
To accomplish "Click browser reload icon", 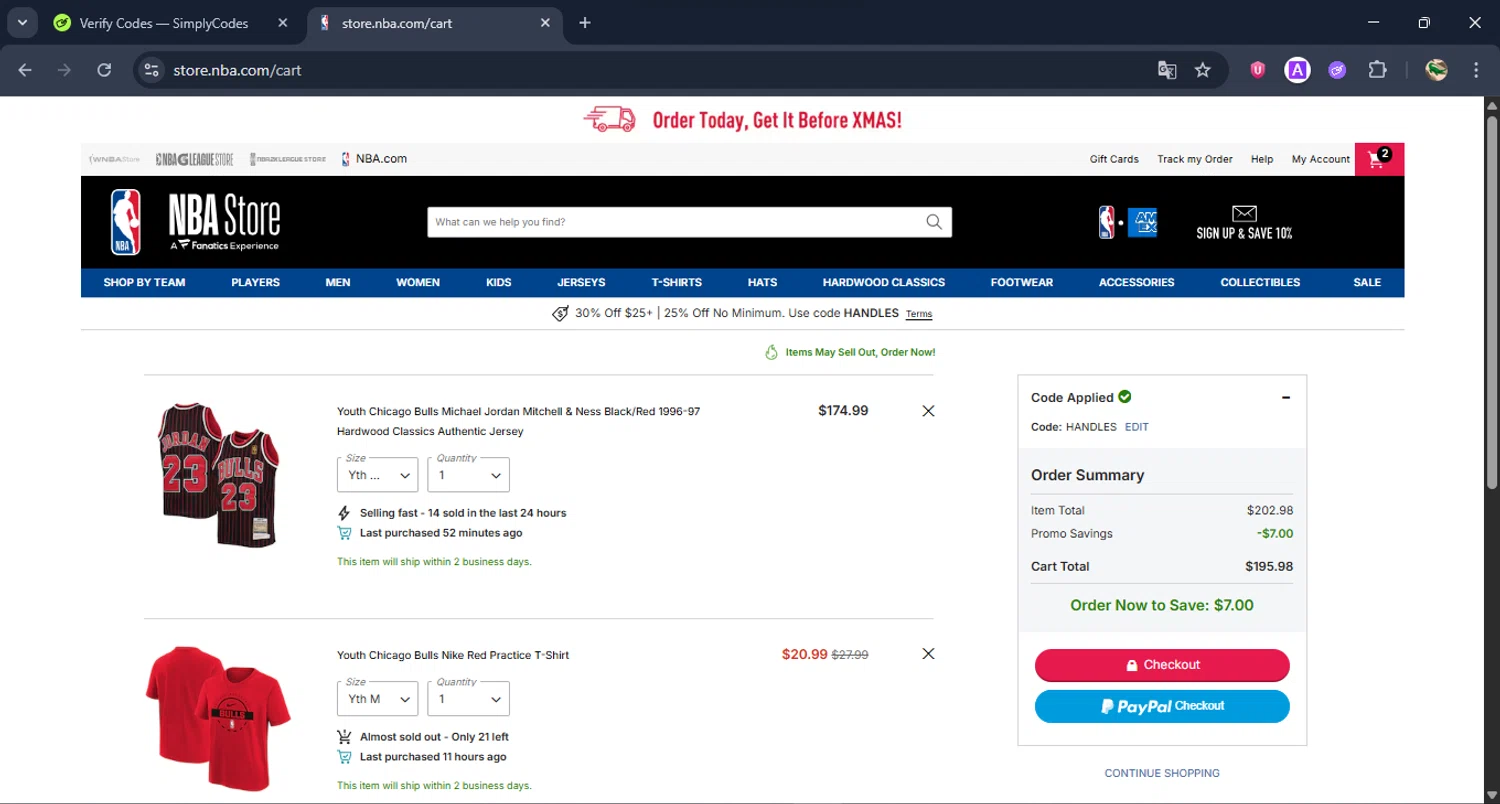I will click(x=104, y=70).
